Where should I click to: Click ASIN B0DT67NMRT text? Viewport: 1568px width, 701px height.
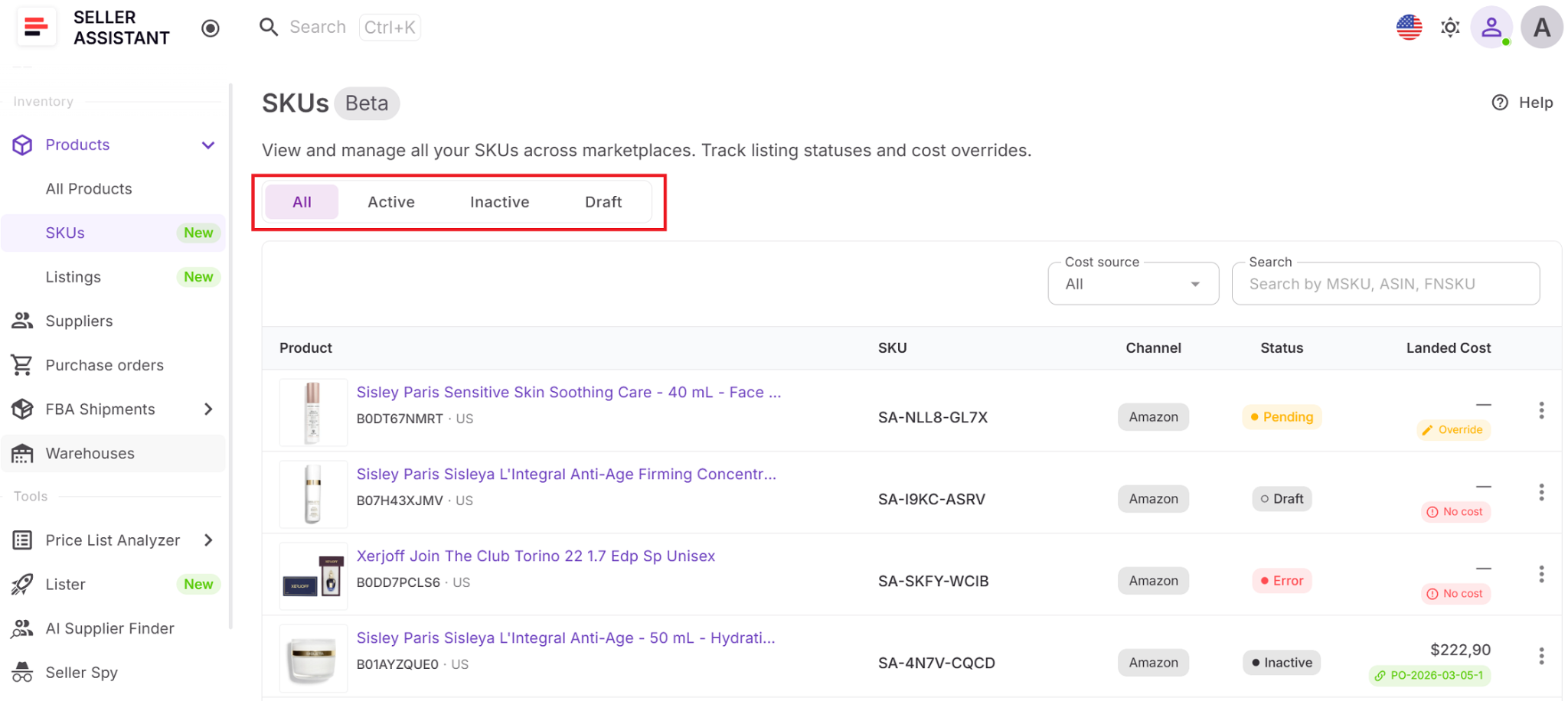click(x=400, y=419)
